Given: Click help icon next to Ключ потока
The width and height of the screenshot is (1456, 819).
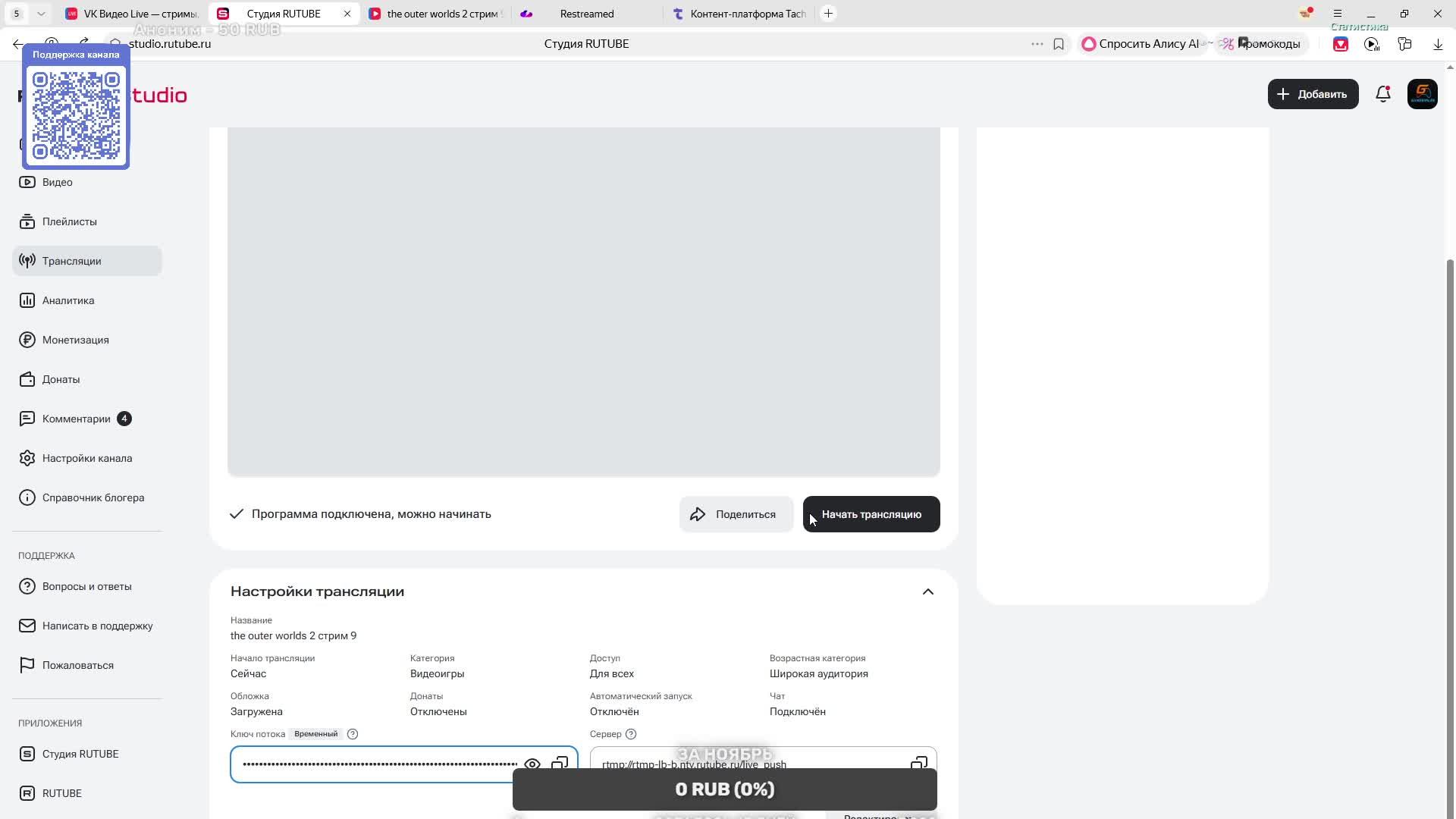Looking at the screenshot, I should point(353,734).
